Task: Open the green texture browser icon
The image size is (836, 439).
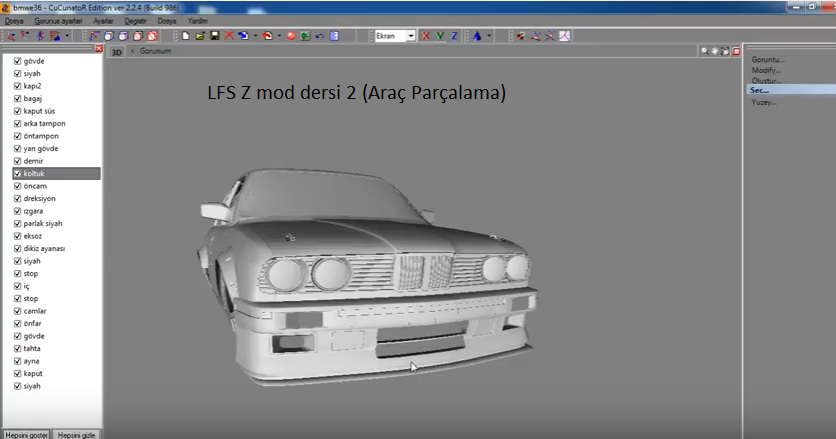Action: (x=306, y=36)
